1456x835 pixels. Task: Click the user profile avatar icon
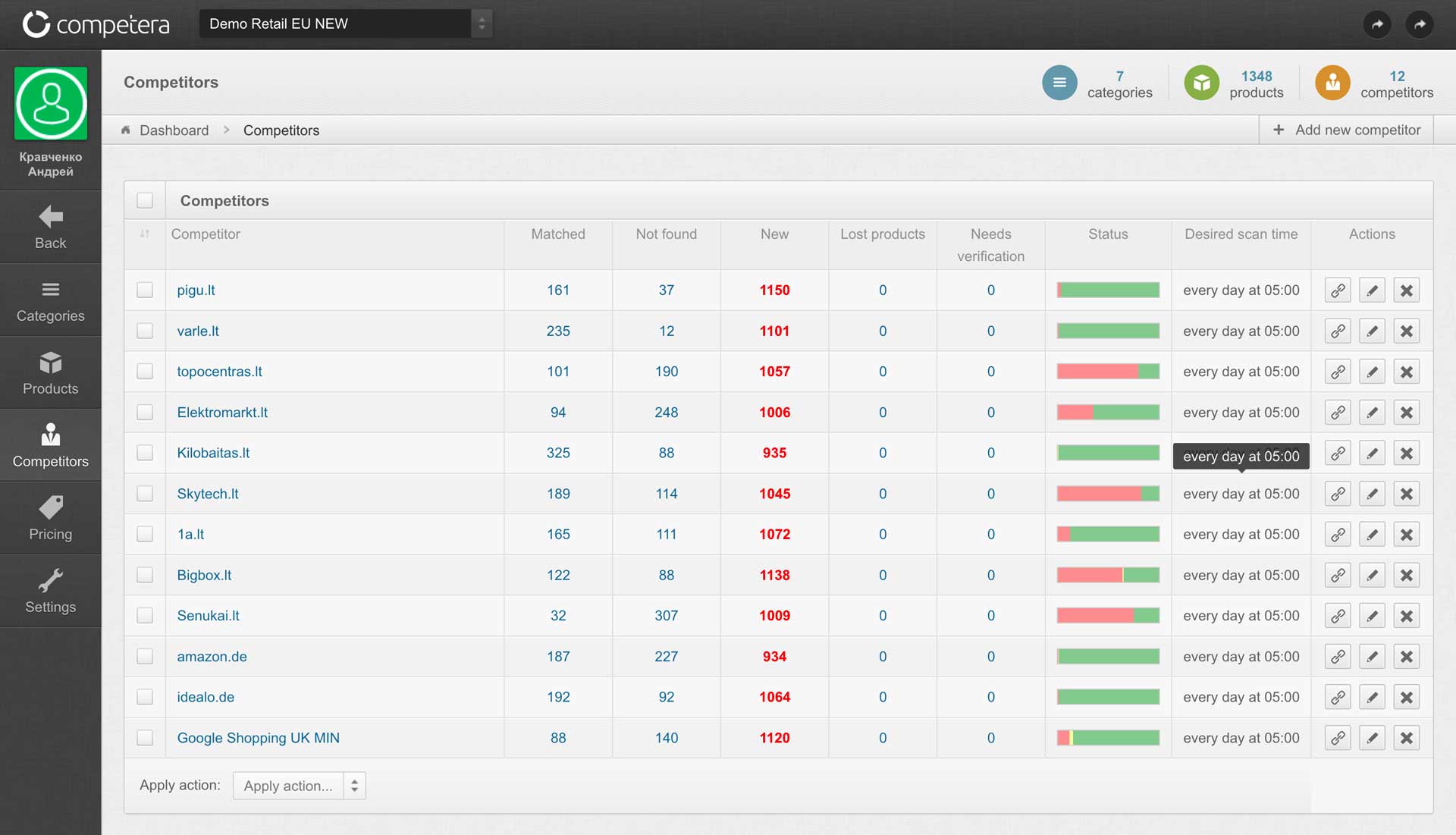click(51, 104)
